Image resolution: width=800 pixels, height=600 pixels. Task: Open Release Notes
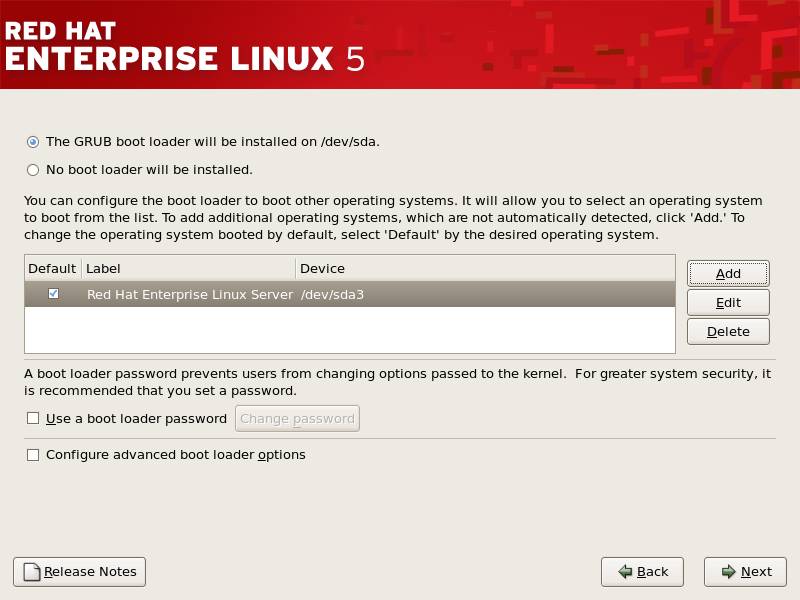tap(80, 571)
